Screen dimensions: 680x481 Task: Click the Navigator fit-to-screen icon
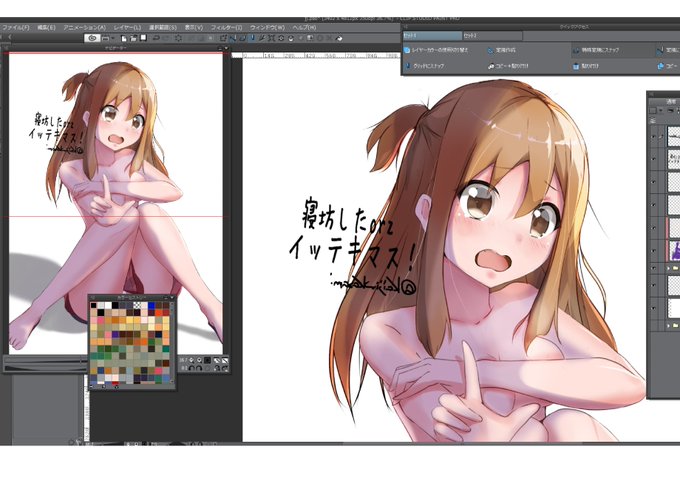tap(217, 360)
